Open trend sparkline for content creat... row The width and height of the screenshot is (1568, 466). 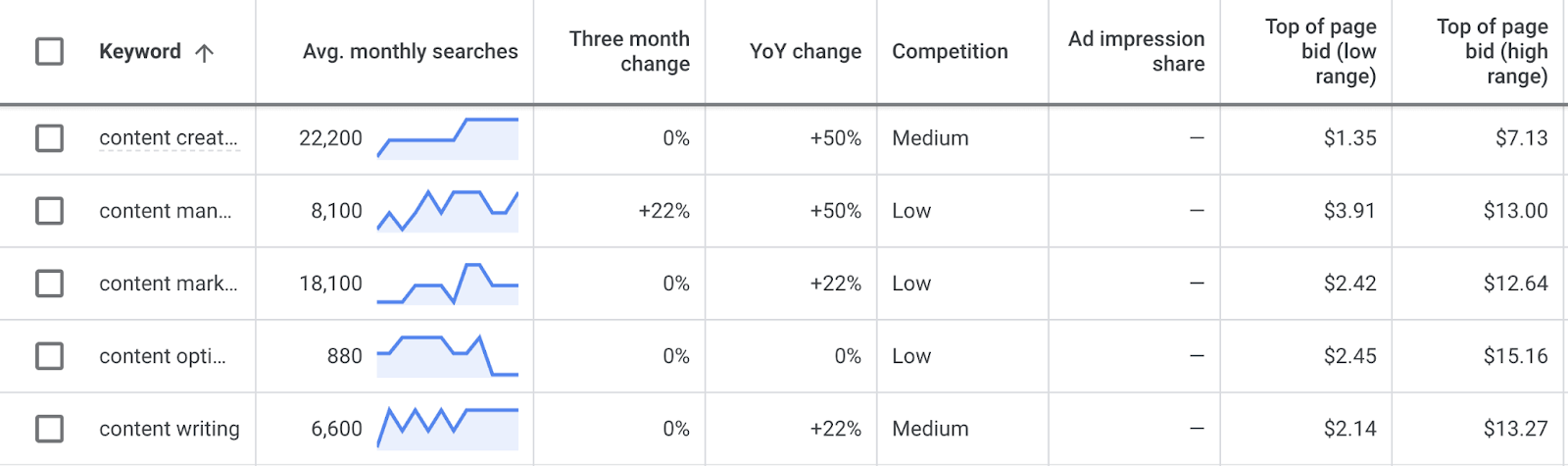point(448,138)
